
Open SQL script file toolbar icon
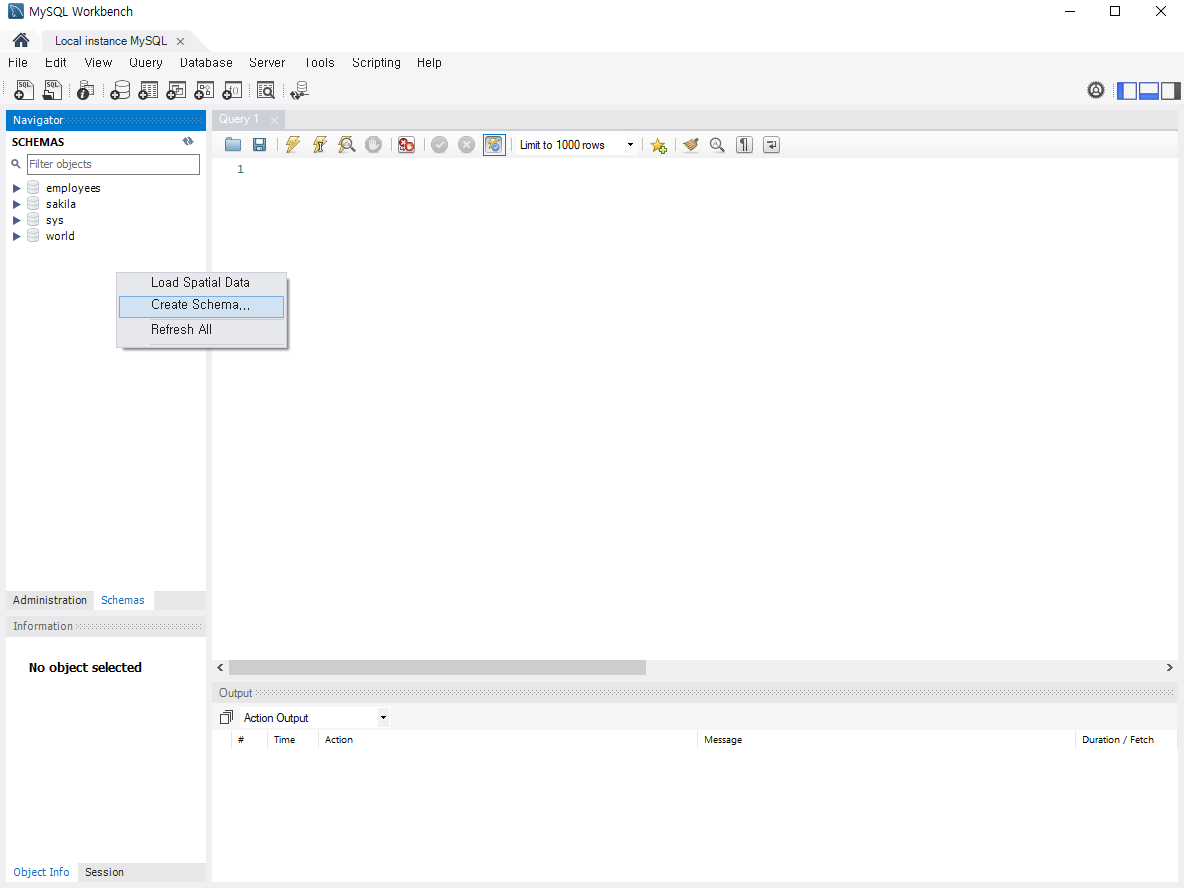[x=52, y=91]
